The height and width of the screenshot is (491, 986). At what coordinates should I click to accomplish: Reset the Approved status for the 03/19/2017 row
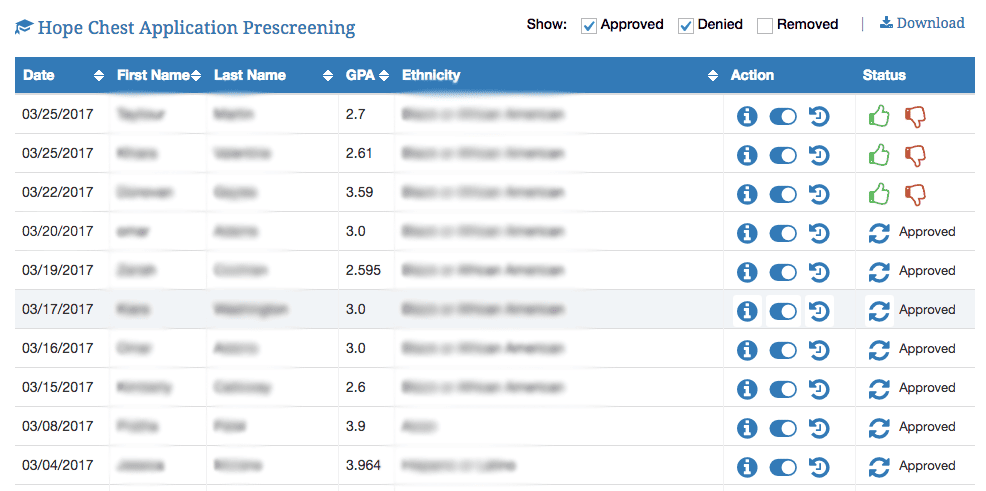[x=878, y=272]
